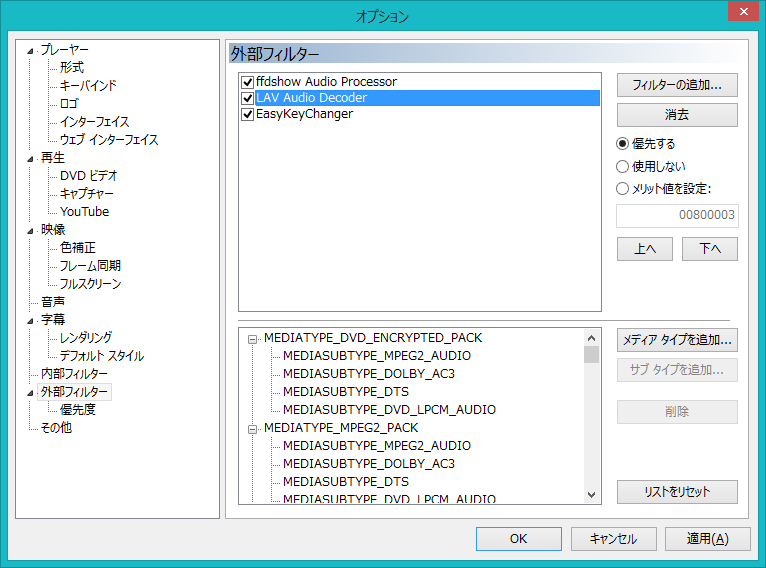Image resolution: width=766 pixels, height=568 pixels.
Task: Open the 形式 settings page
Action: [72, 67]
